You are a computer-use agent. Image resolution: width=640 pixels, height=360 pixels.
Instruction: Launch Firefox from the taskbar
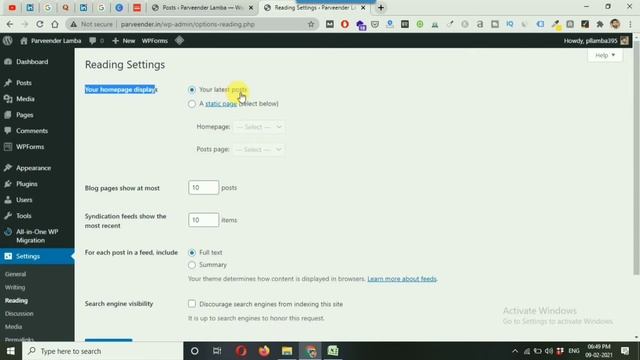pos(264,351)
